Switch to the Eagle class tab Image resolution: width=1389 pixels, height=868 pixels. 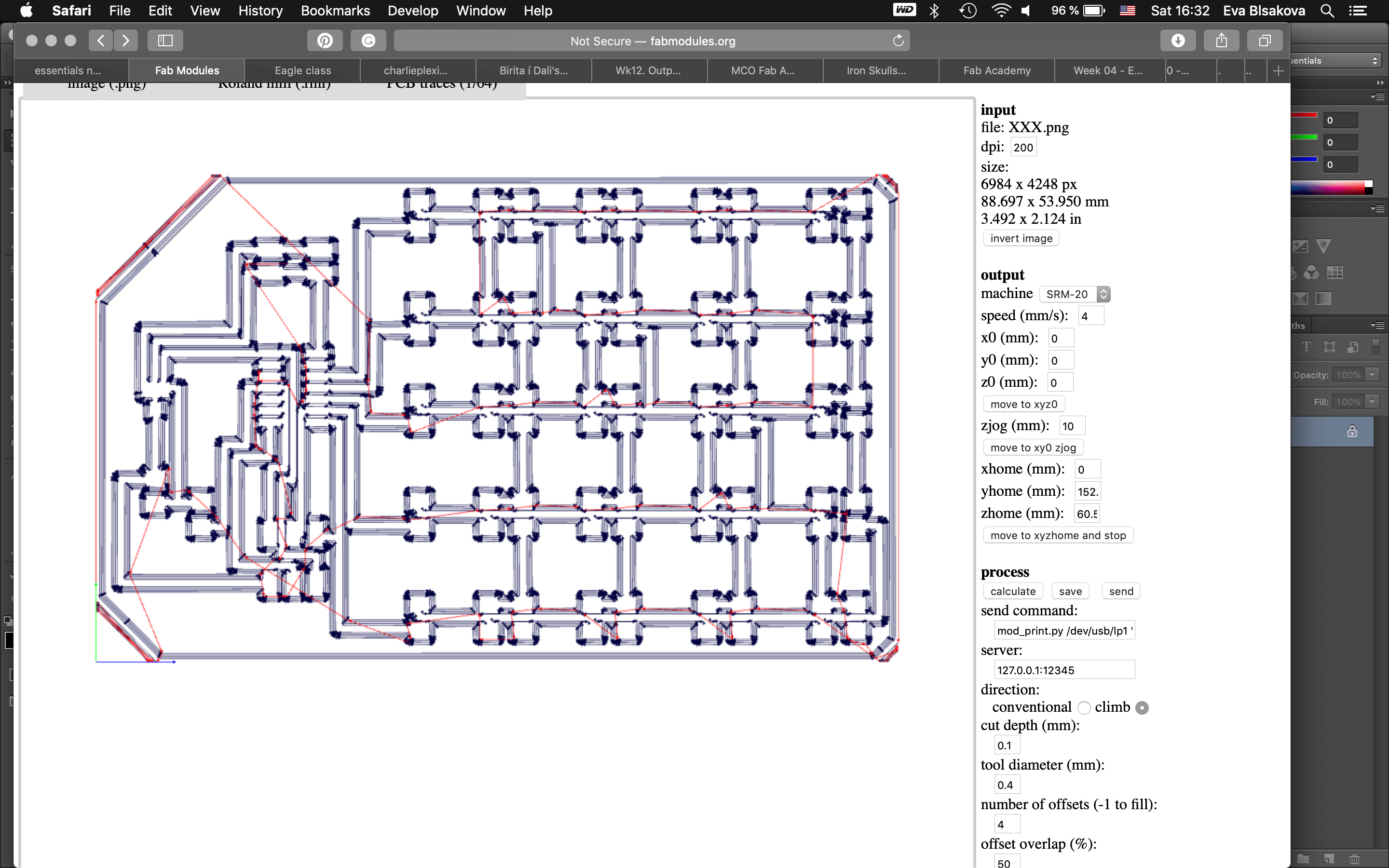click(302, 70)
